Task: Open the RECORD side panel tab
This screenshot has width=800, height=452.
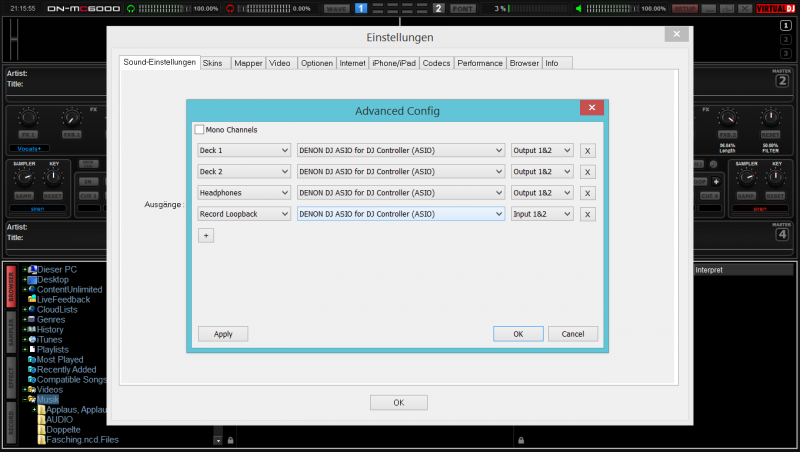Action: [11, 423]
